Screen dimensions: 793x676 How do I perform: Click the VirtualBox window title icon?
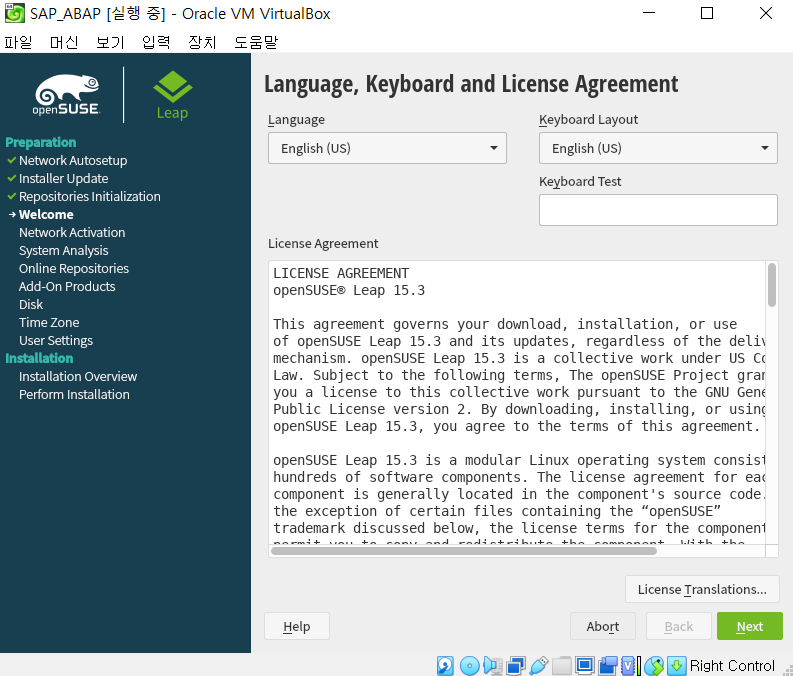pyautogui.click(x=15, y=13)
